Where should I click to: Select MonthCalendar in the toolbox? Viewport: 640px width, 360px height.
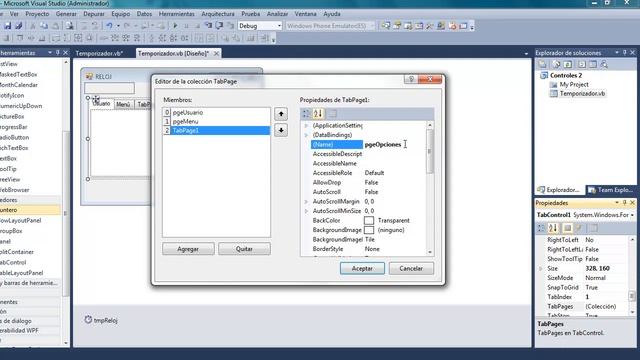coord(19,85)
